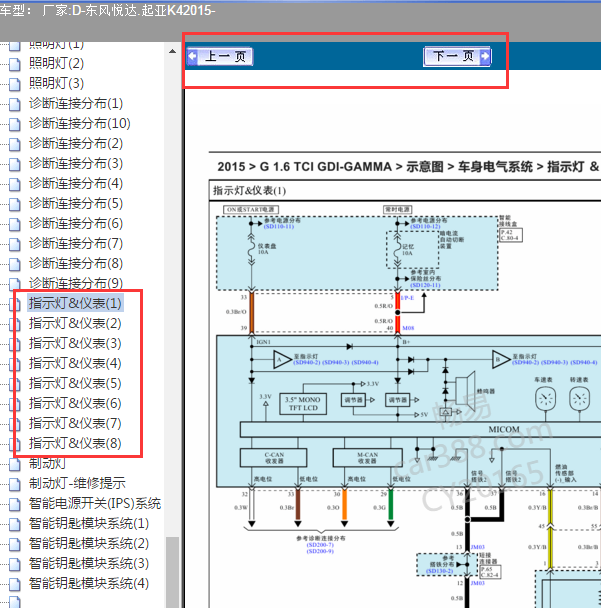Open 诊断连接分布(2) entry
Screen dimensions: 601x608
[x=76, y=143]
